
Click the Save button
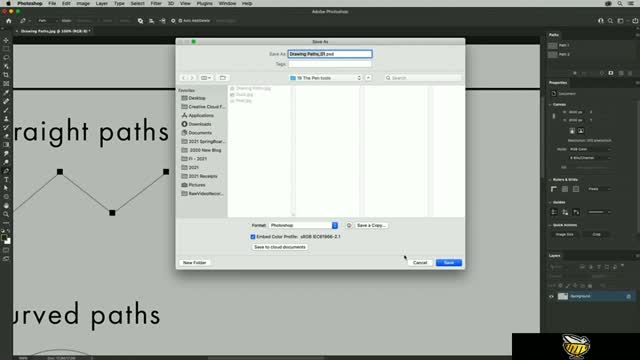[x=449, y=263]
